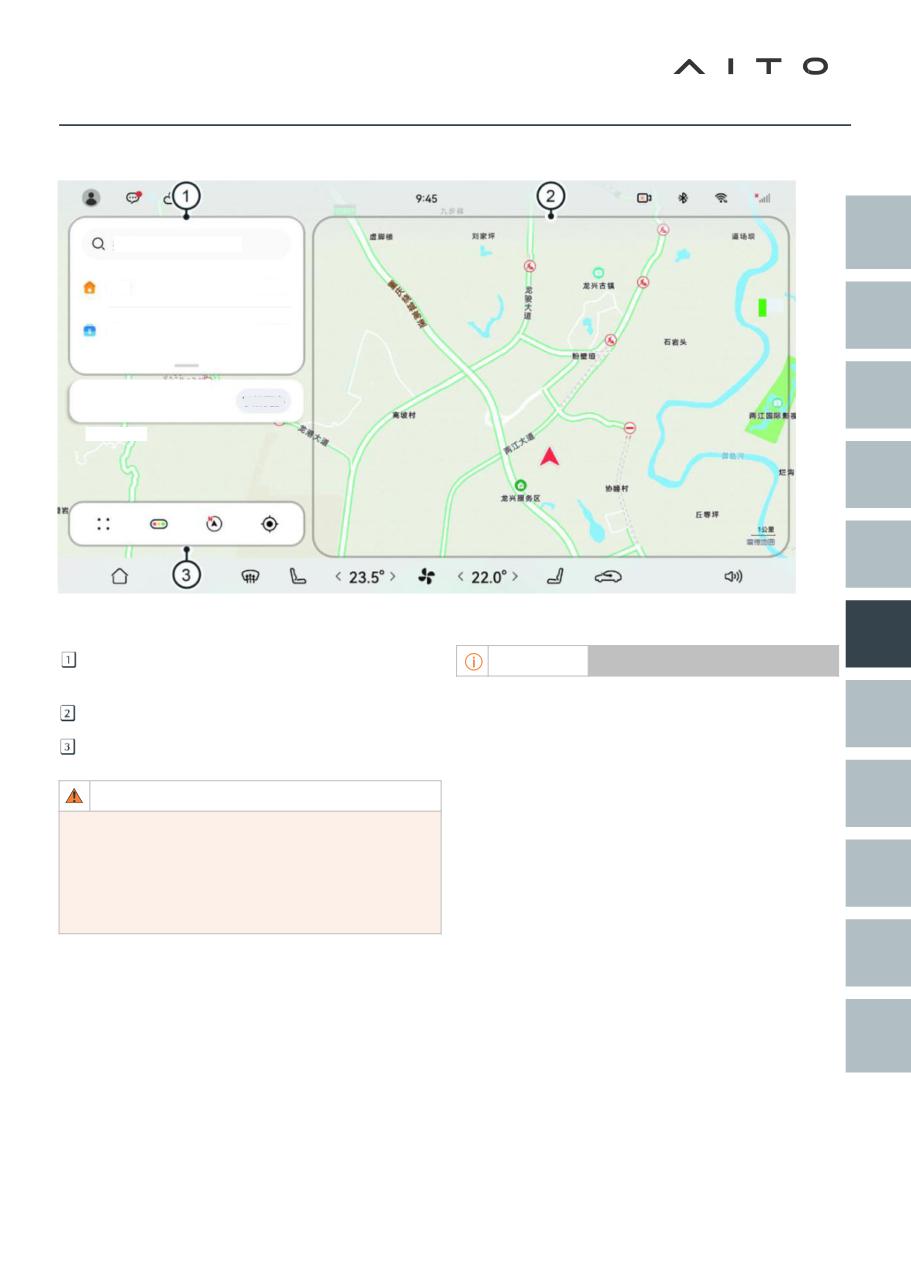Decrease passenger temperature from 22.0°
Image resolution: width=911 pixels, height=1275 pixels.
click(461, 577)
